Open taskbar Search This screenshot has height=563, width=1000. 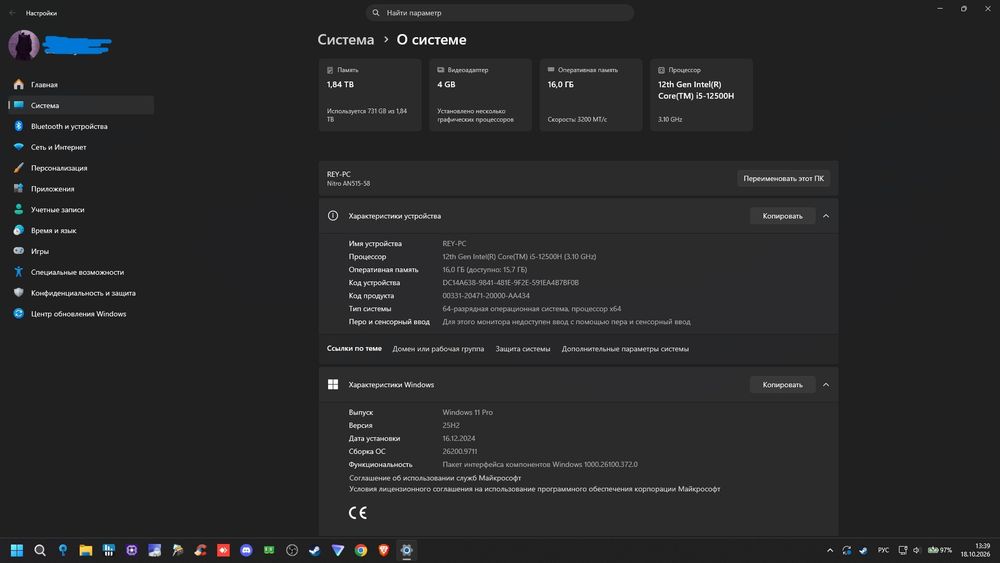pyautogui.click(x=40, y=550)
